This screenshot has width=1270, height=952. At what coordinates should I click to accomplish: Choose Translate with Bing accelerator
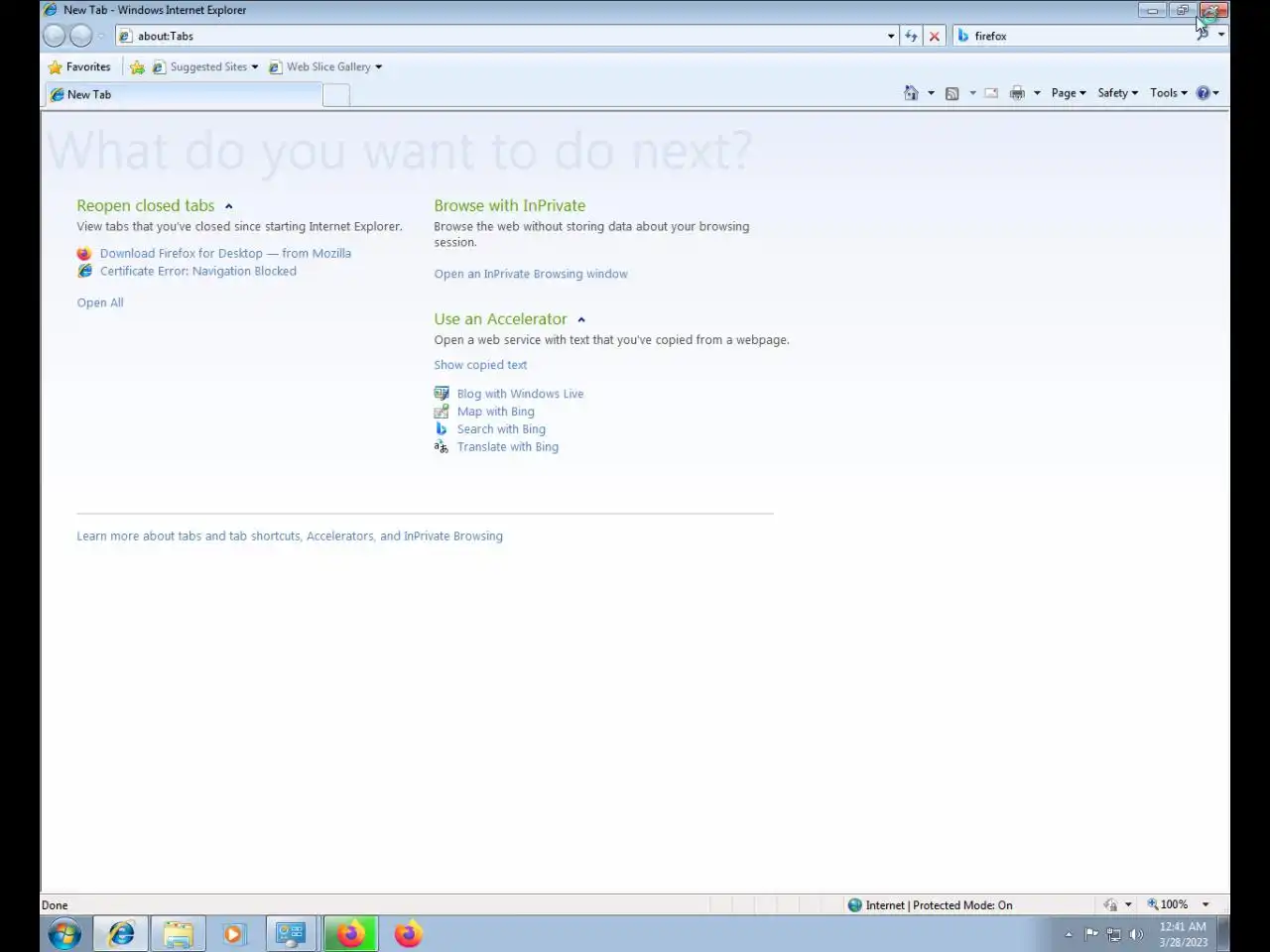[x=507, y=447]
